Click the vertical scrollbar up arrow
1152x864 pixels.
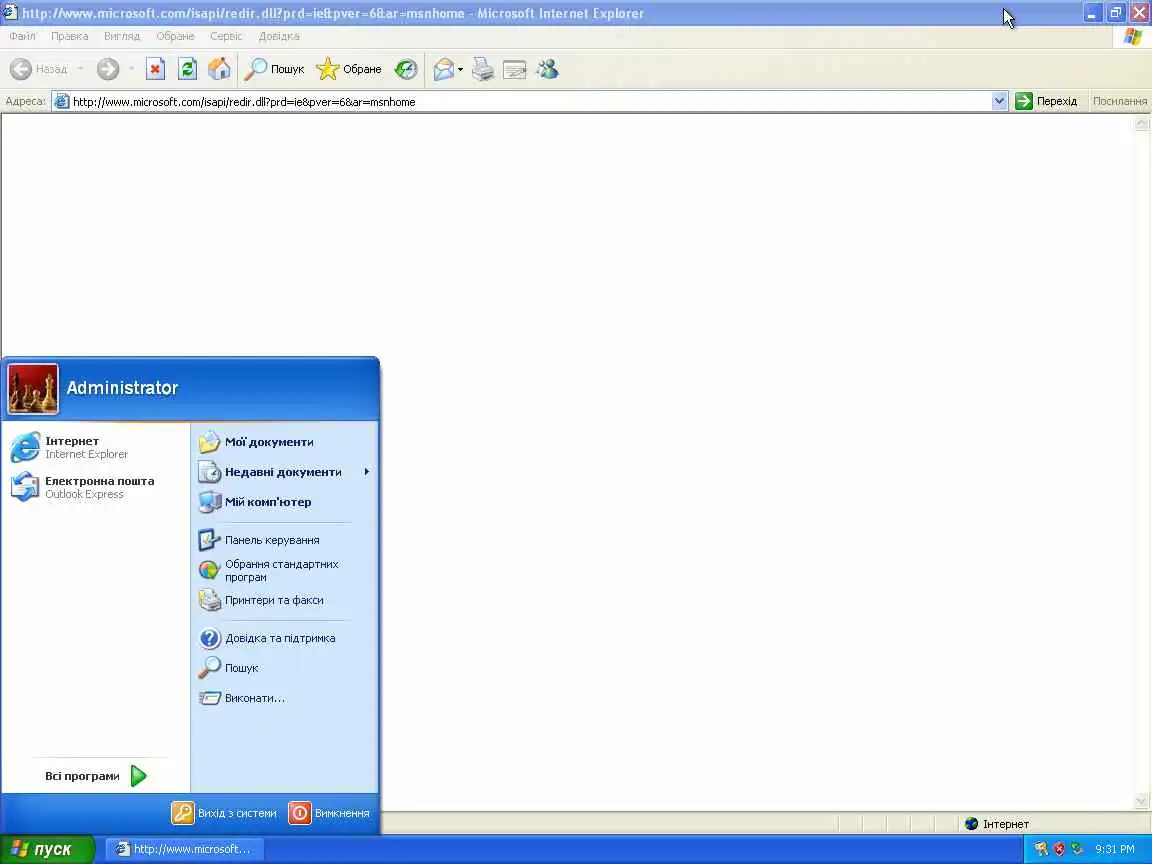coord(1142,123)
